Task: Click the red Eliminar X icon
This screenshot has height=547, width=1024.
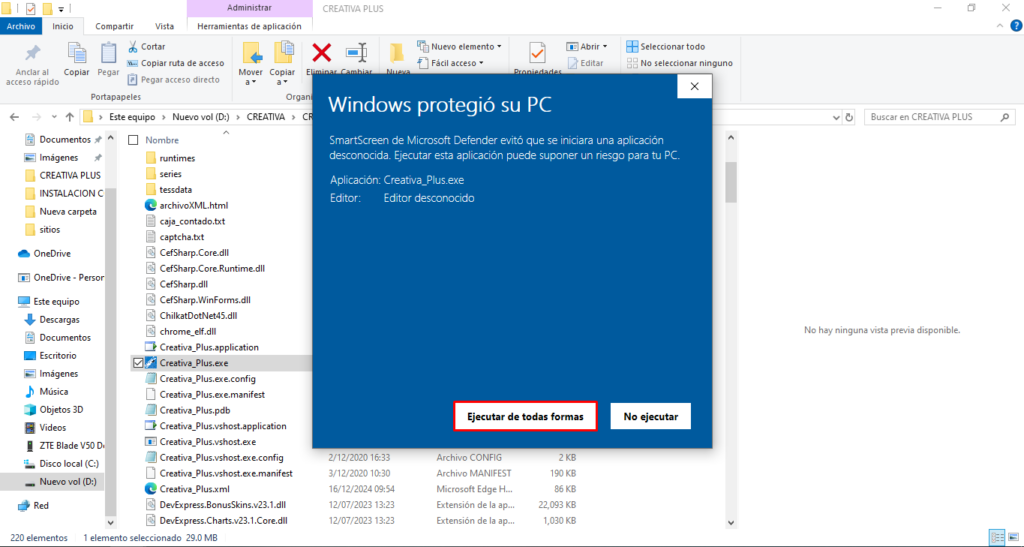Action: pos(321,54)
